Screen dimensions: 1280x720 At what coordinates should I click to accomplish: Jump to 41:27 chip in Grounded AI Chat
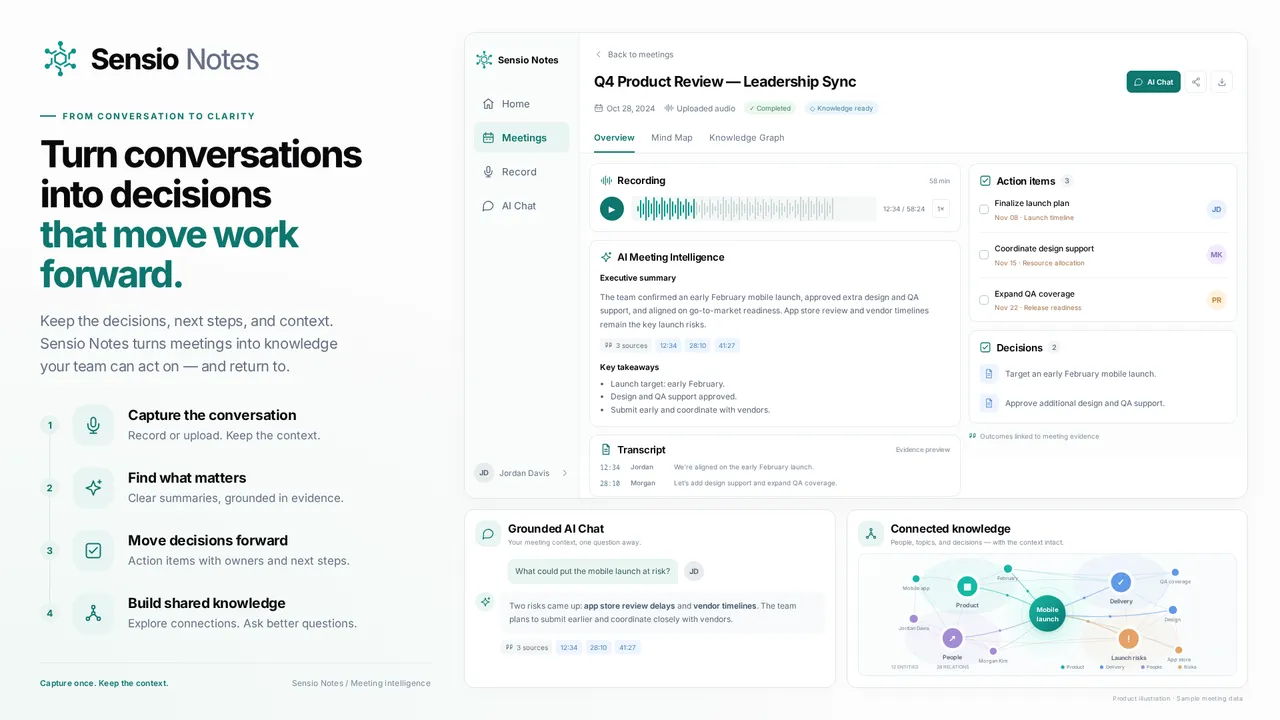628,648
